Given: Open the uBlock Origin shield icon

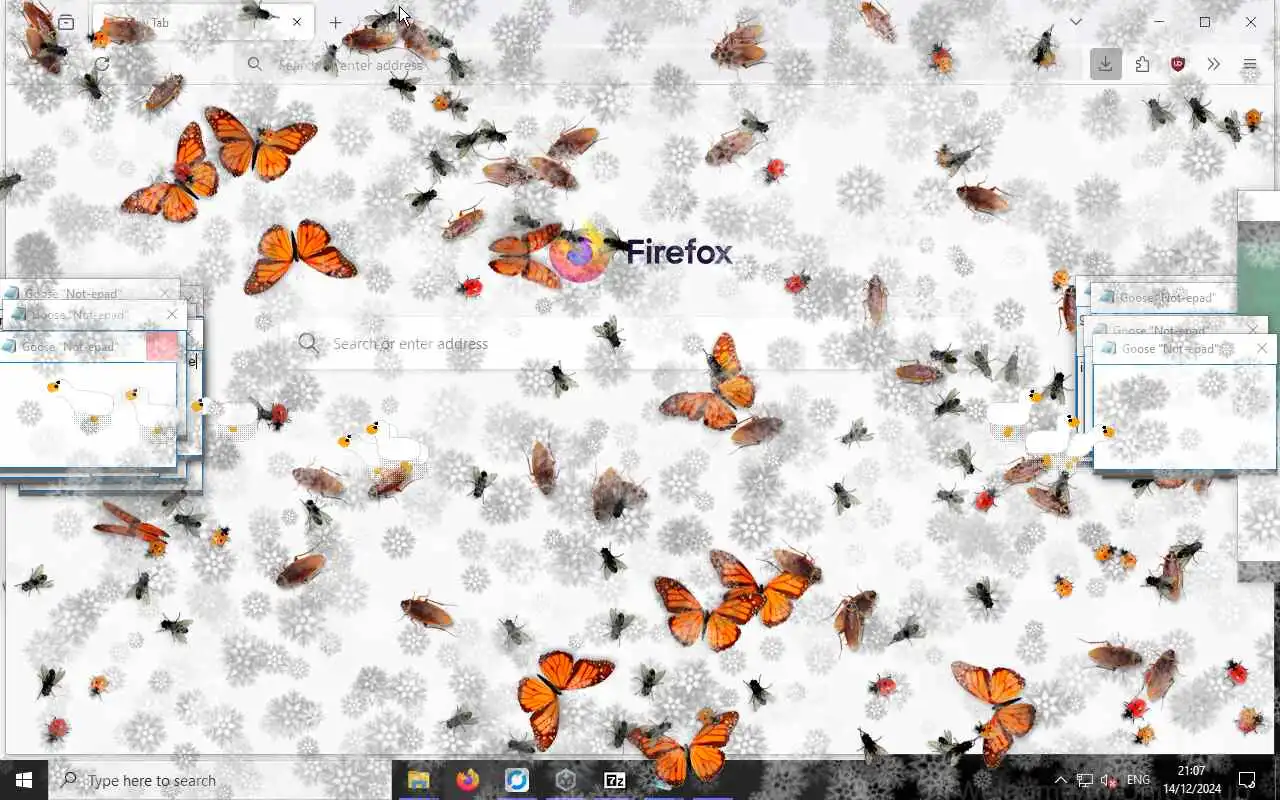Looking at the screenshot, I should click(1178, 64).
